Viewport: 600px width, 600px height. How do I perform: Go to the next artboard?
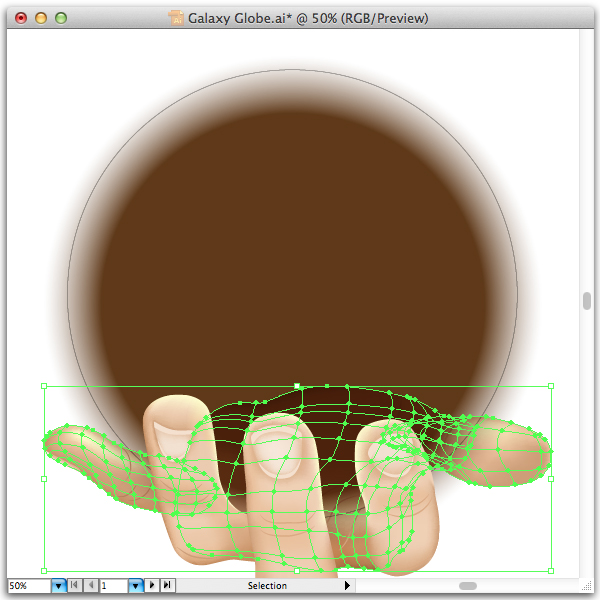152,585
